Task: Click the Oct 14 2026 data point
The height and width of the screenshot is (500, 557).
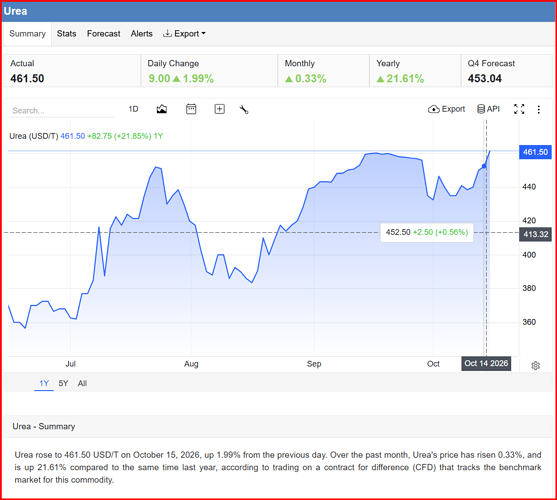Action: point(484,166)
